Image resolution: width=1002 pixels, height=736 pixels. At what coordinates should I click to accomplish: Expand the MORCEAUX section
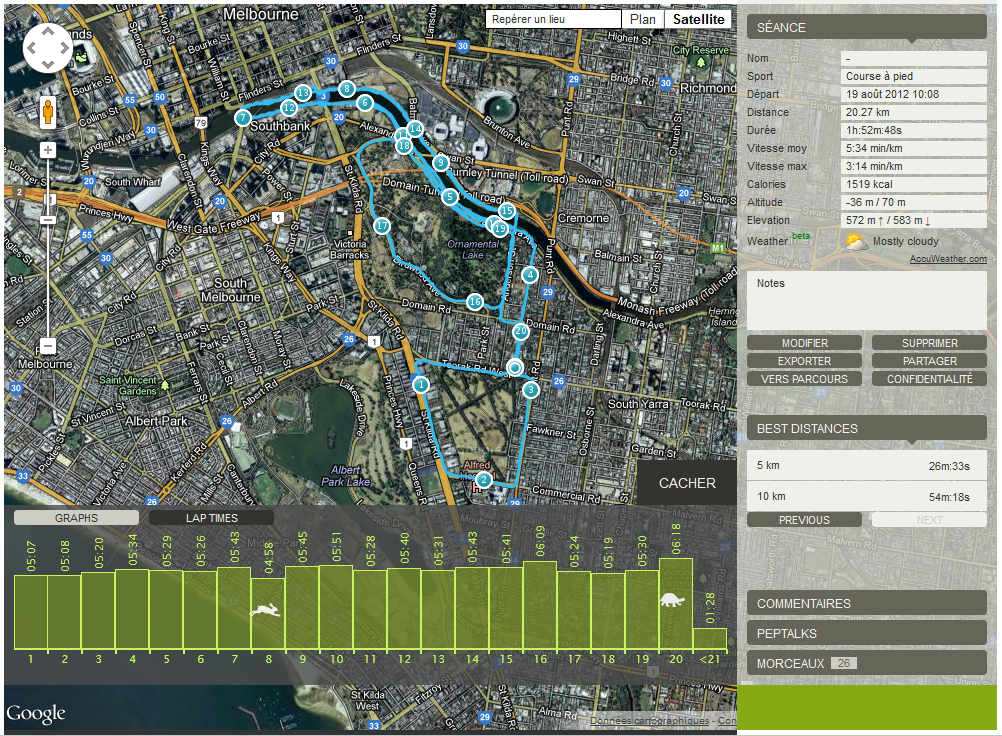point(866,663)
